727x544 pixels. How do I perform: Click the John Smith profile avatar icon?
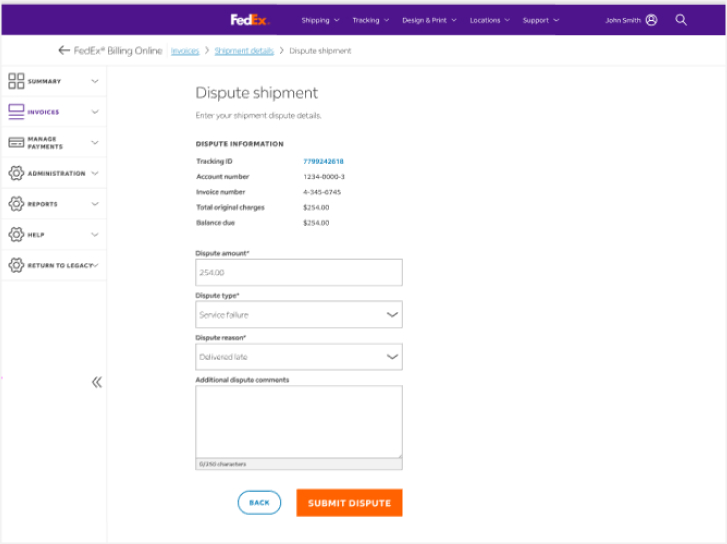(x=652, y=20)
